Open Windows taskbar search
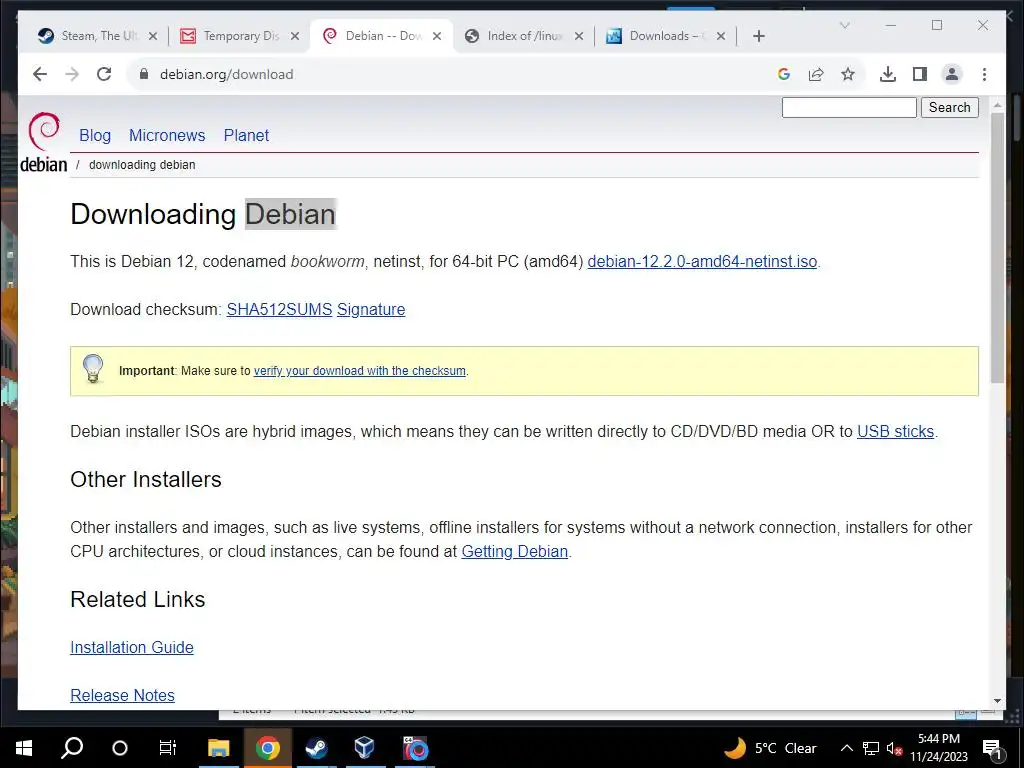This screenshot has height=768, width=1024. pos(72,748)
